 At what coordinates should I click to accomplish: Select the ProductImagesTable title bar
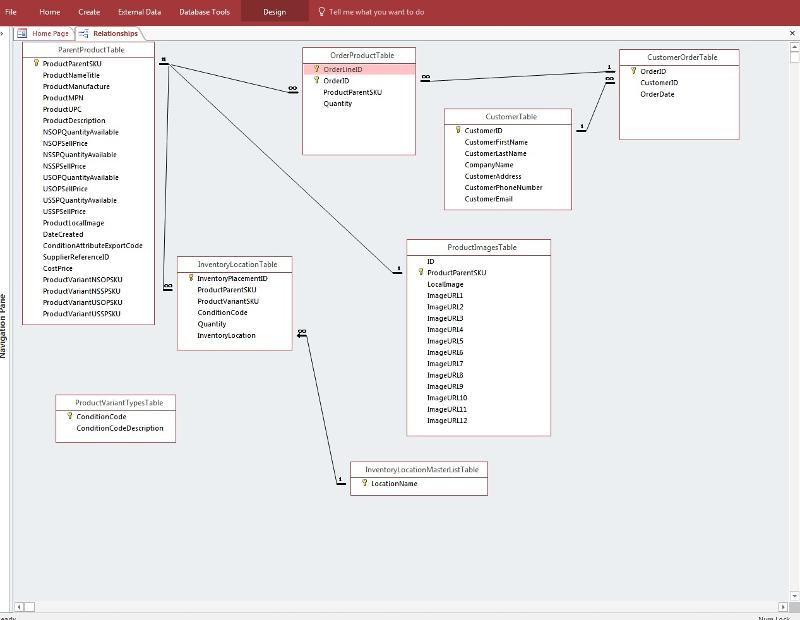478,247
